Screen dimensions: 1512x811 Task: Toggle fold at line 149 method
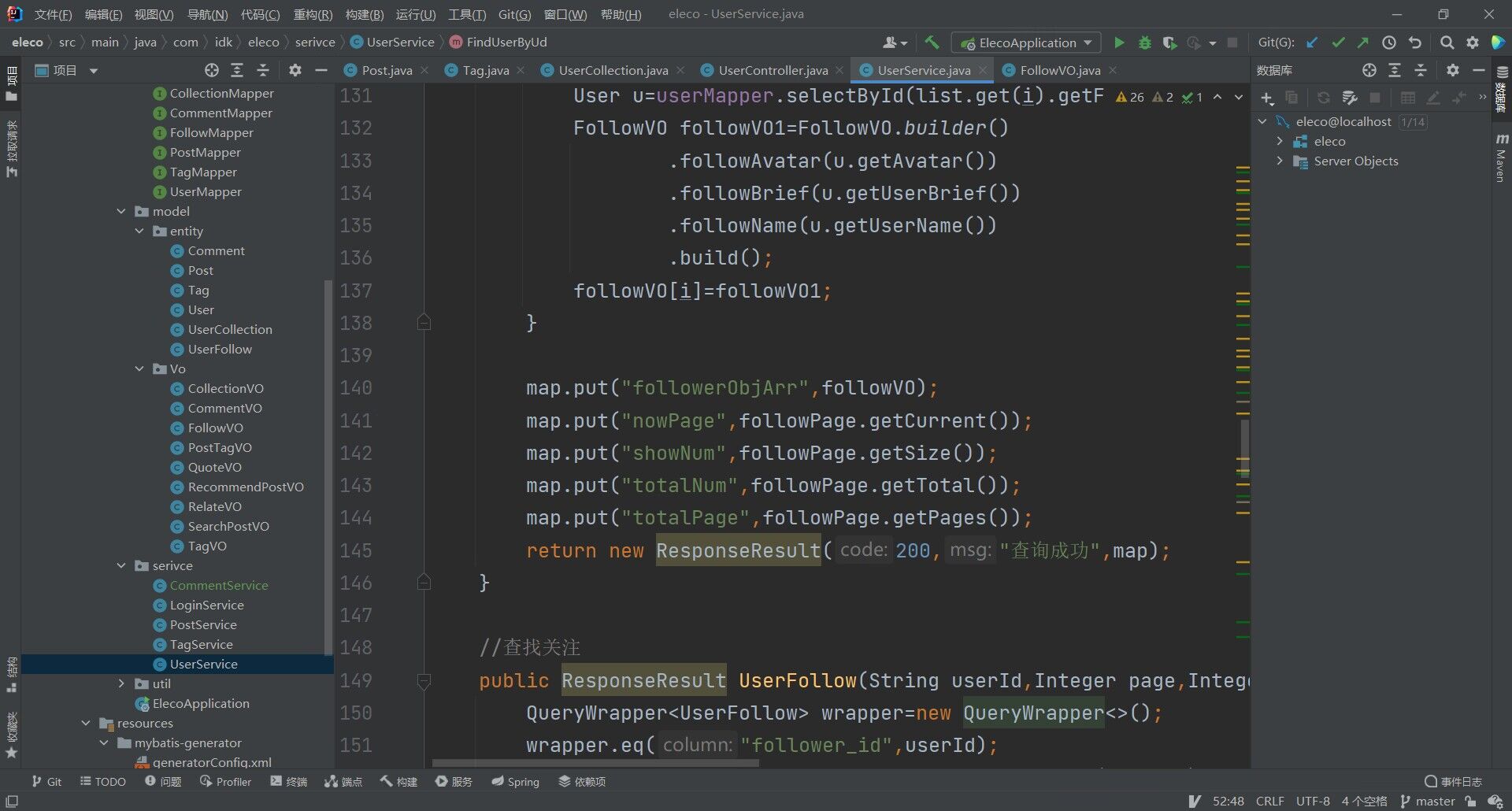(x=424, y=681)
